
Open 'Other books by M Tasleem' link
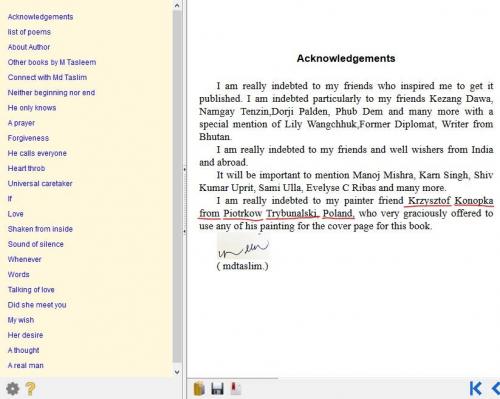click(x=52, y=62)
